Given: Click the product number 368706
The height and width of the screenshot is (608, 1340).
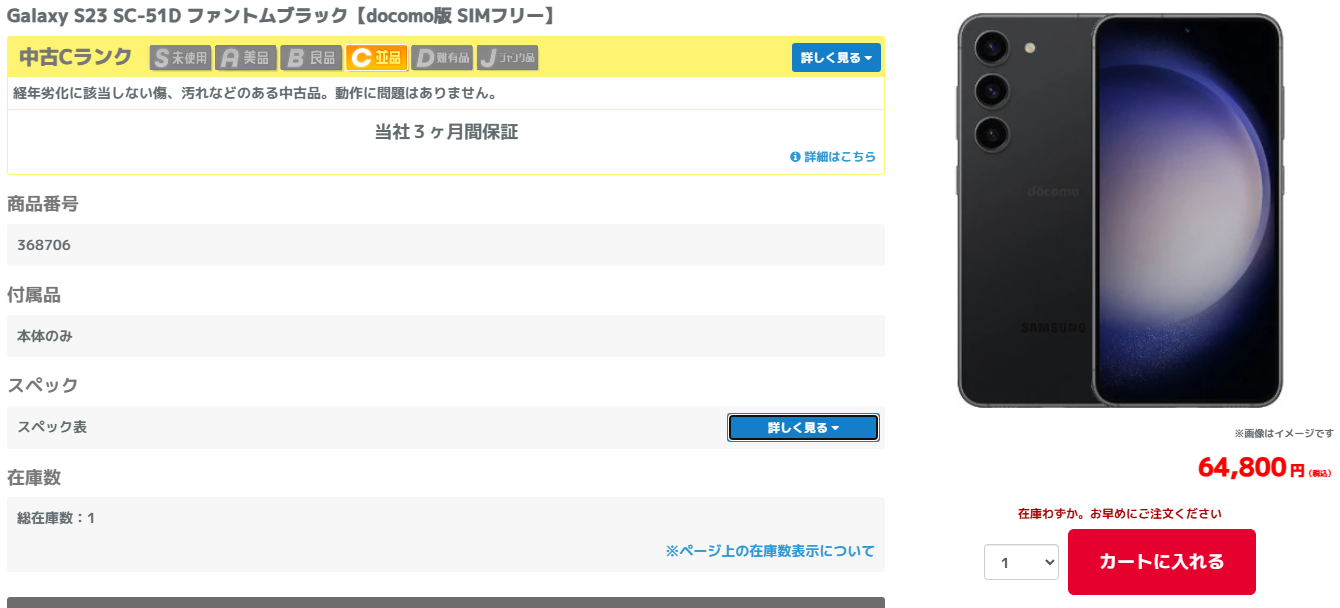Looking at the screenshot, I should pyautogui.click(x=44, y=245).
